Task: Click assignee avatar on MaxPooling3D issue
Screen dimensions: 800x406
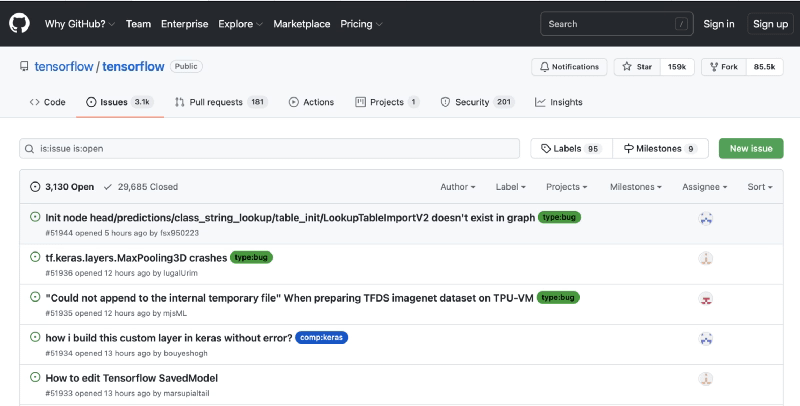Action: [705, 258]
